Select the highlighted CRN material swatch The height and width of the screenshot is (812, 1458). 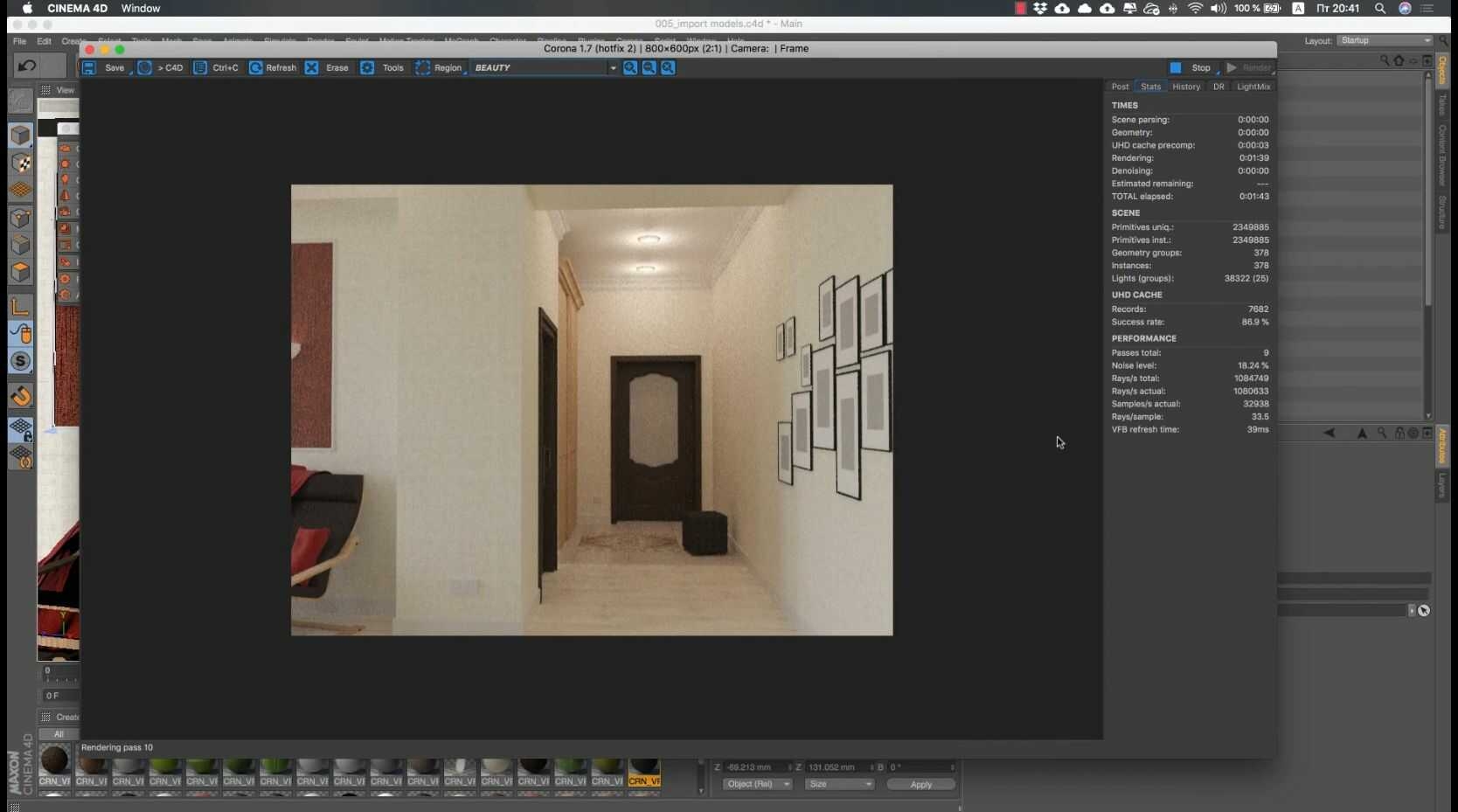644,769
